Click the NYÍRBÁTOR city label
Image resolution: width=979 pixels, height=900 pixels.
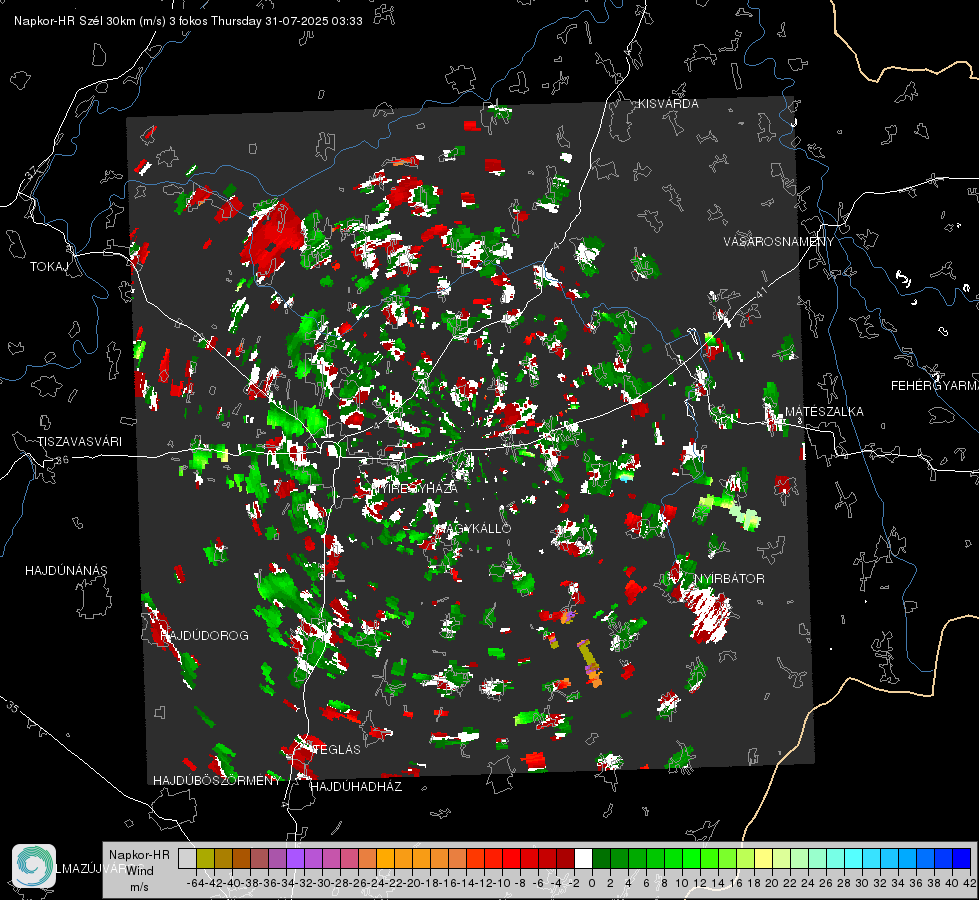pyautogui.click(x=729, y=579)
